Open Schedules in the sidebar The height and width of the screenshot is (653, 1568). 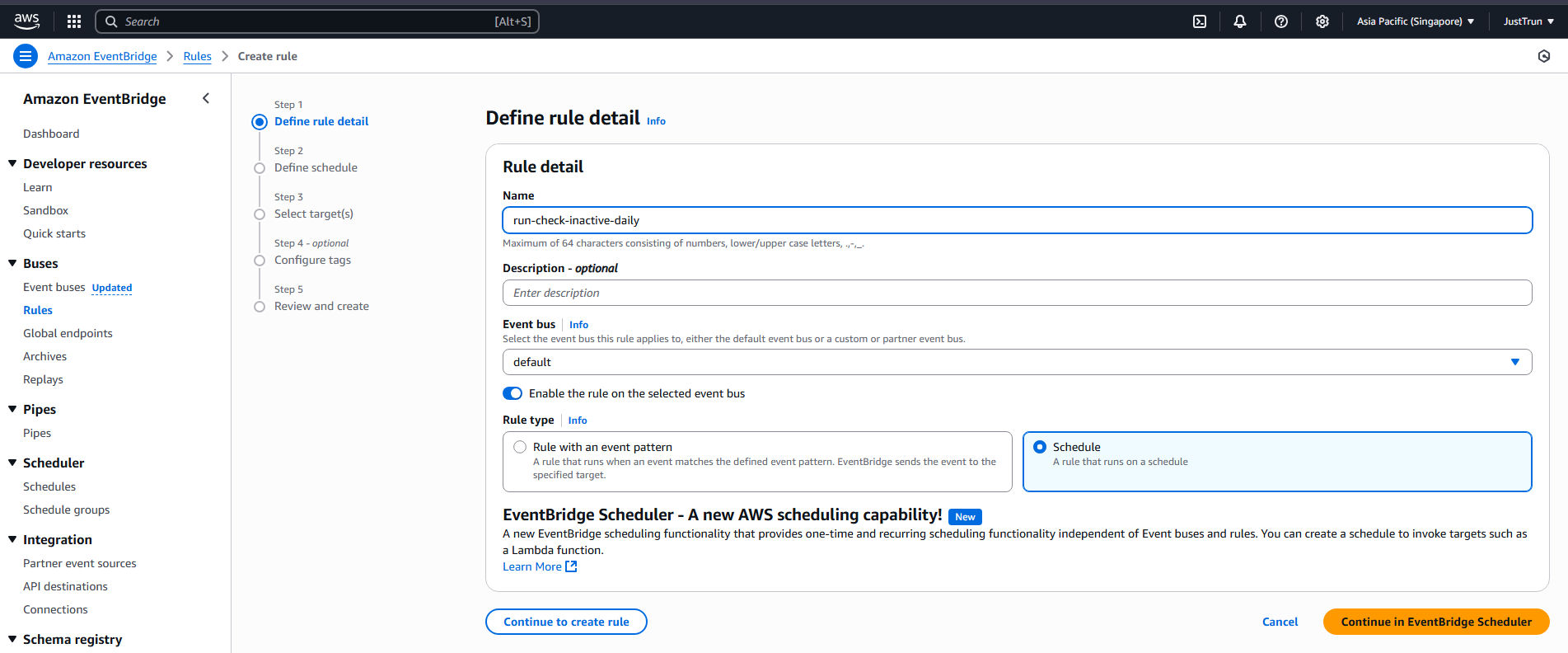(x=49, y=486)
